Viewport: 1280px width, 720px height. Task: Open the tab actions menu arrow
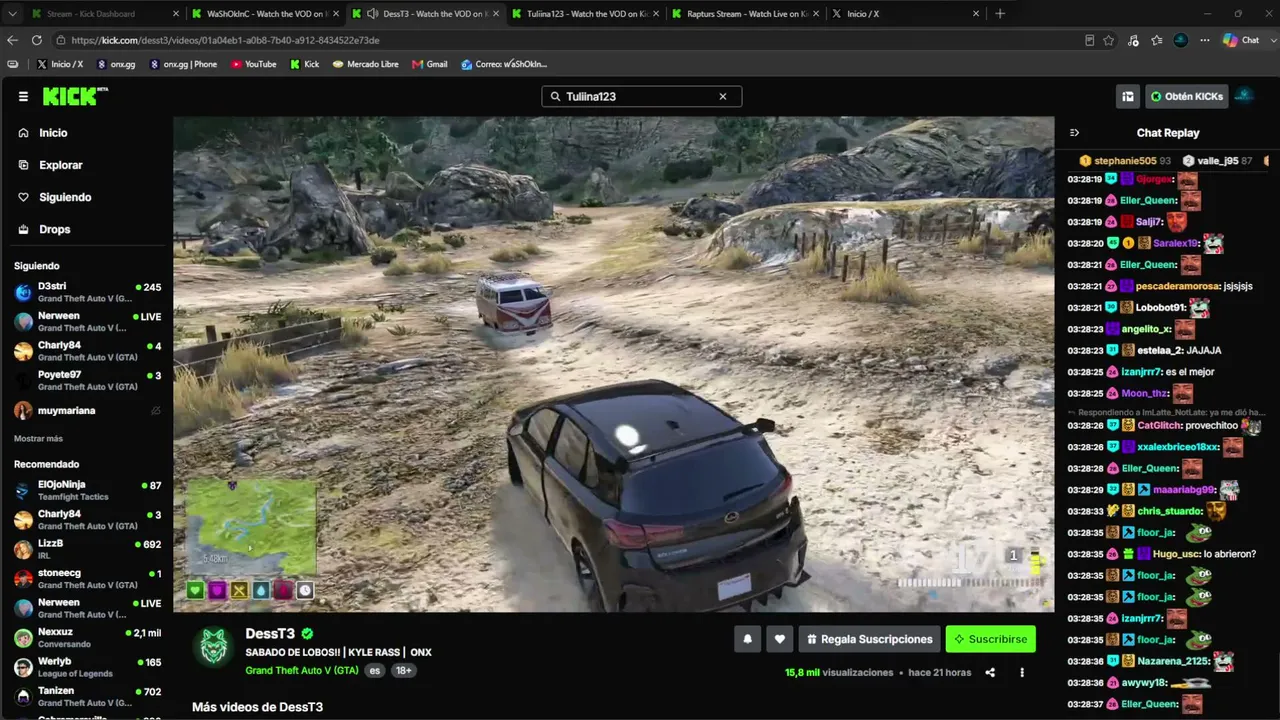tap(11, 14)
